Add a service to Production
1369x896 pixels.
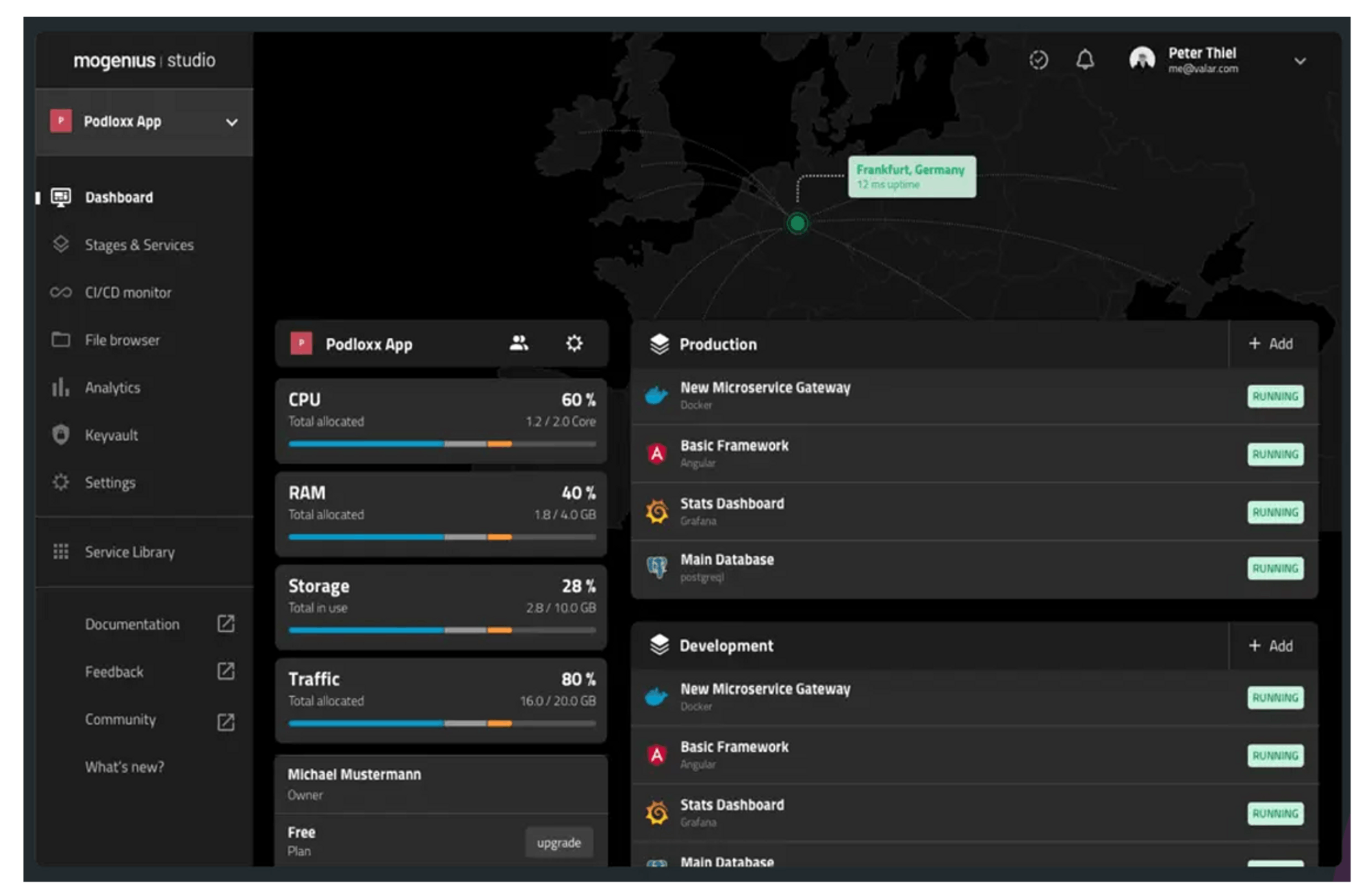pyautogui.click(x=1271, y=344)
